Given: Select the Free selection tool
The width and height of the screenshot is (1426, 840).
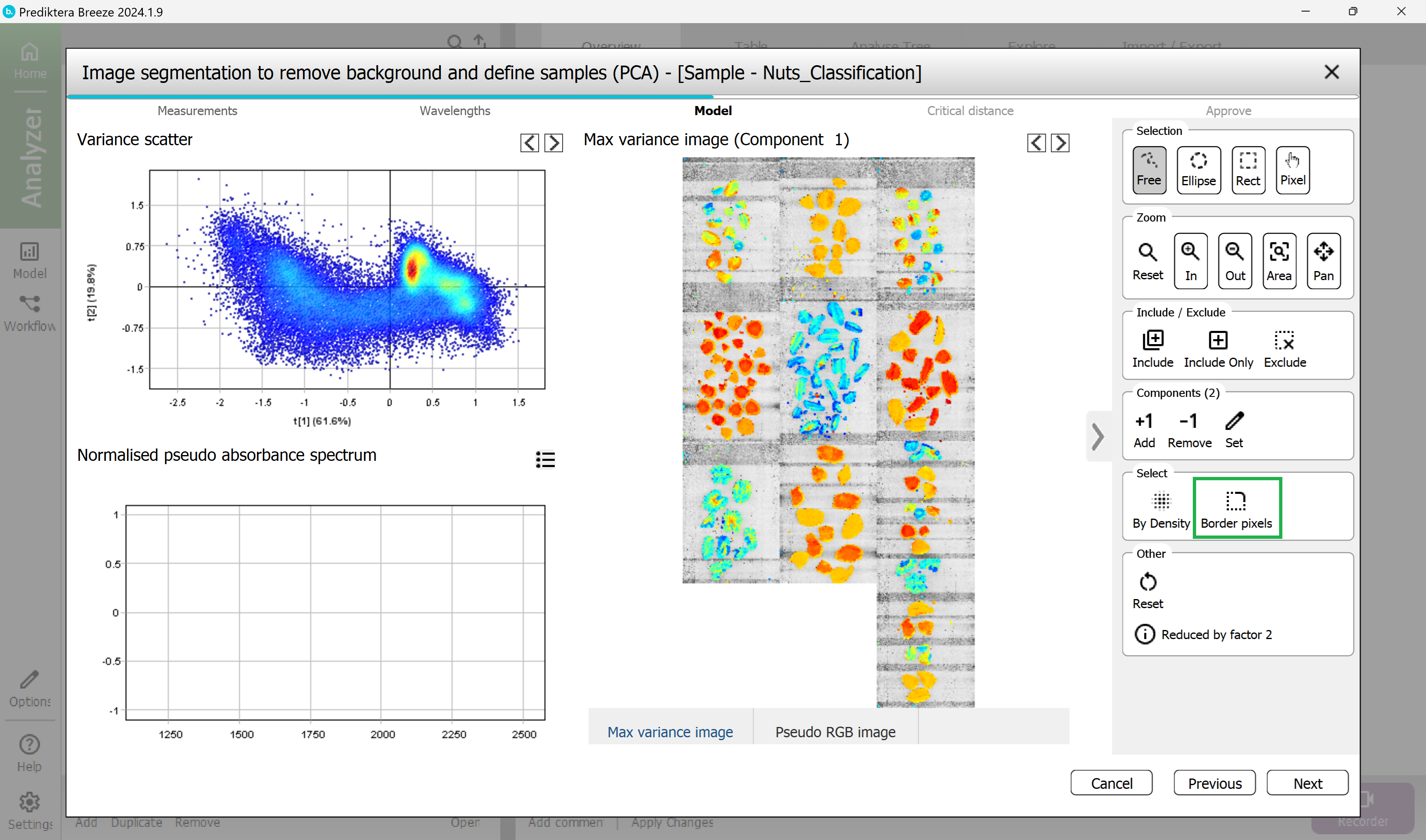Looking at the screenshot, I should click(1149, 169).
